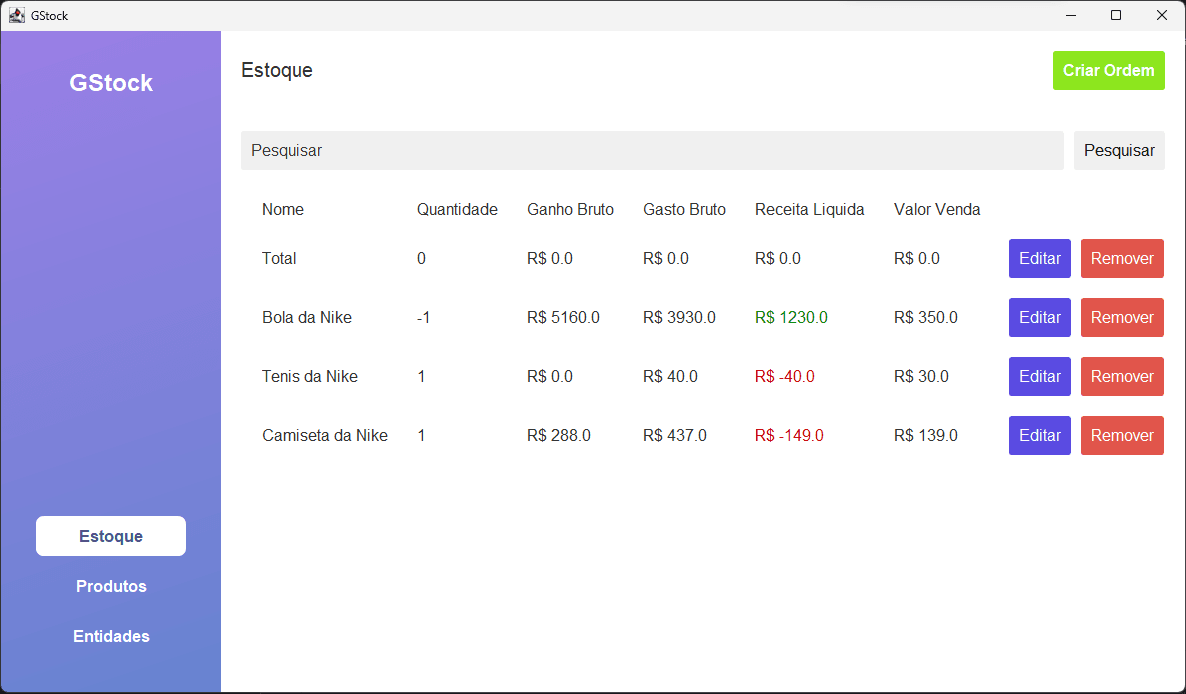Open the Estoque sidebar tab
1186x694 pixels.
111,536
